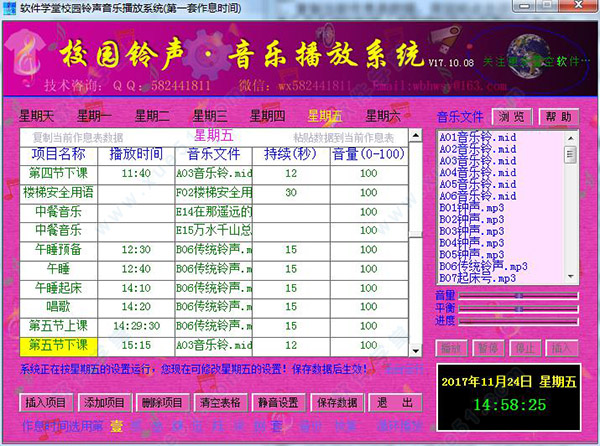
Task: Click the 清空表格 button
Action: (x=220, y=402)
